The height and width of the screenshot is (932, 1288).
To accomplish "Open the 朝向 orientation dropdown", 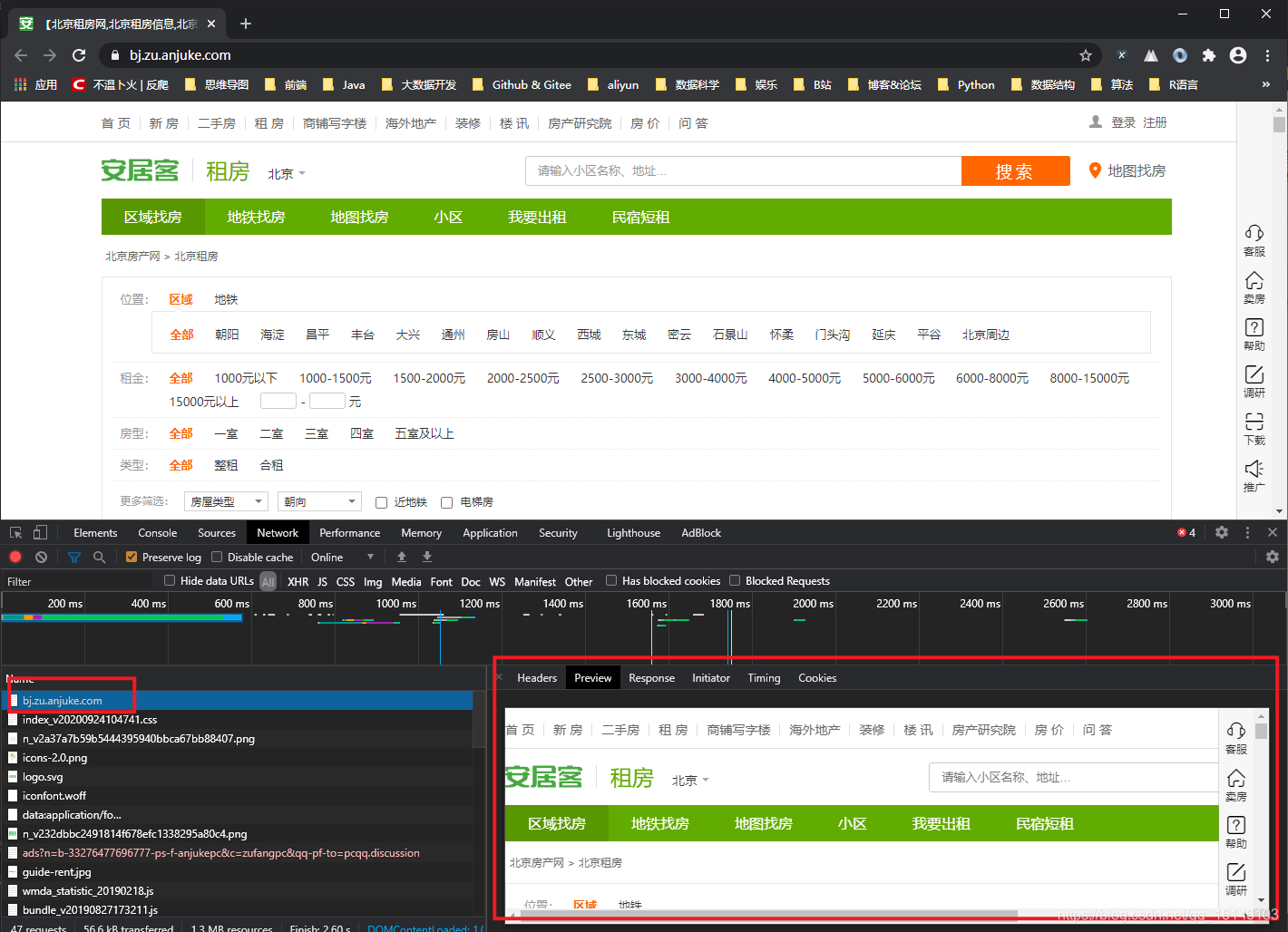I will point(320,501).
